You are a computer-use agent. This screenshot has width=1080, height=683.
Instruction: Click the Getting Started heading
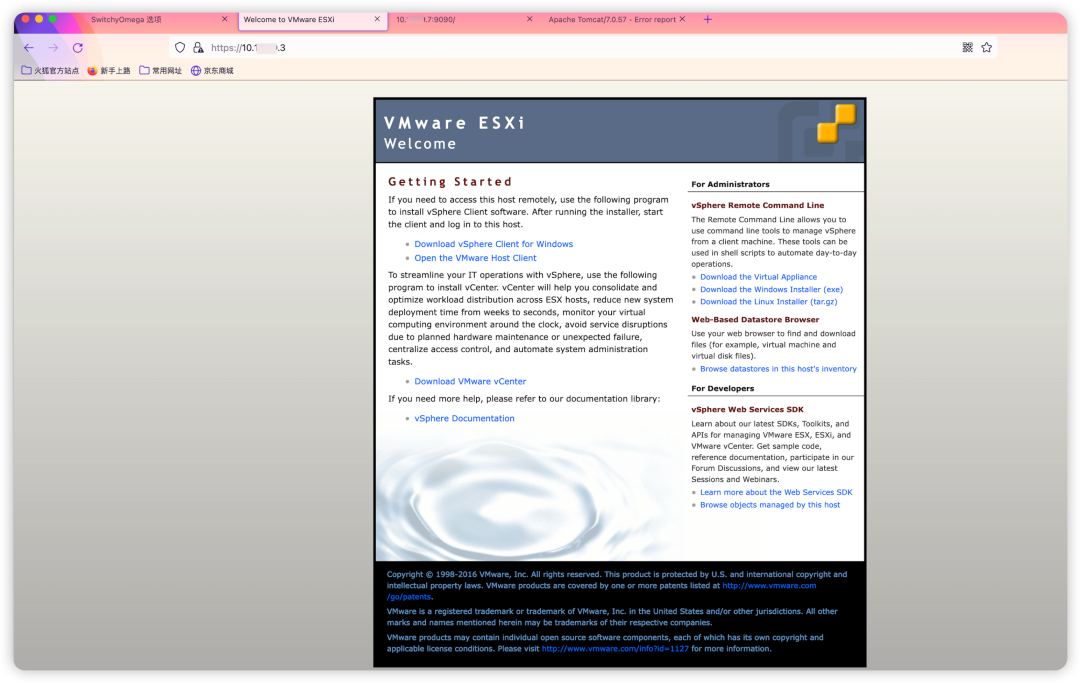pos(450,182)
